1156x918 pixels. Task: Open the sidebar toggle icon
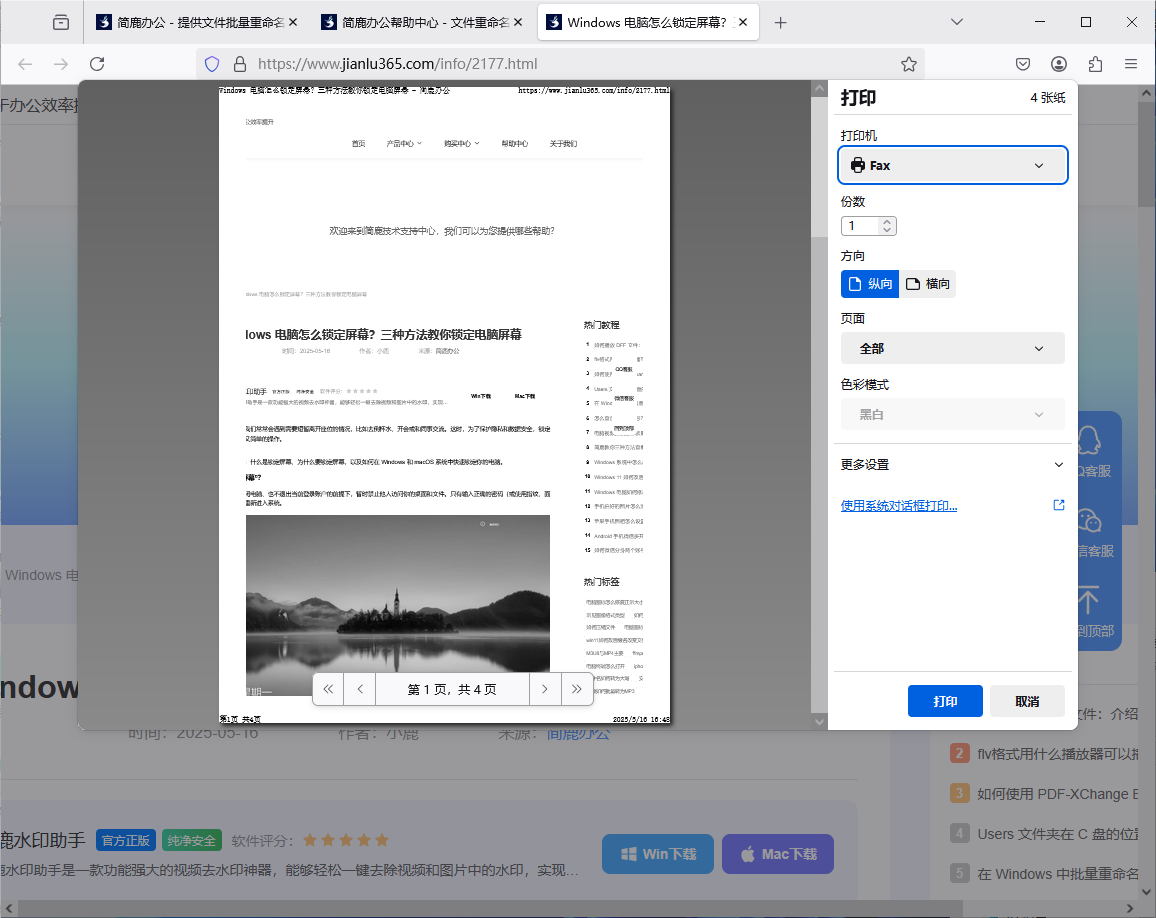coord(60,21)
